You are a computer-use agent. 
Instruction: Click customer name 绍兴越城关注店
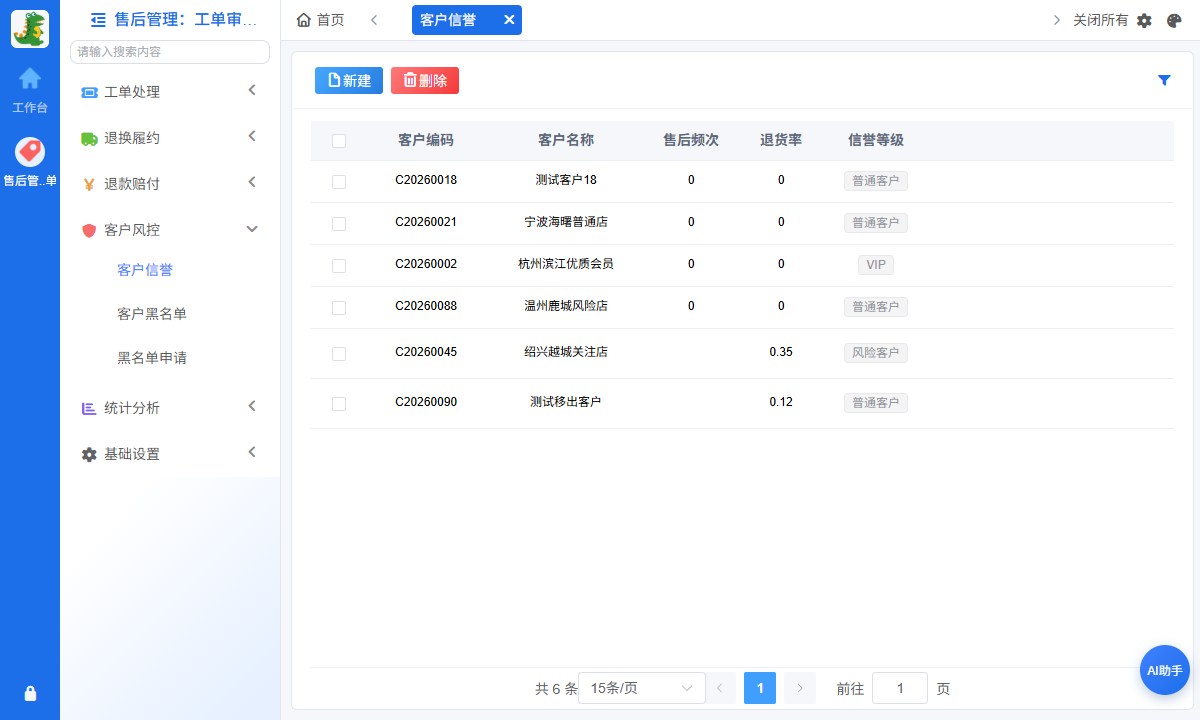coord(566,352)
